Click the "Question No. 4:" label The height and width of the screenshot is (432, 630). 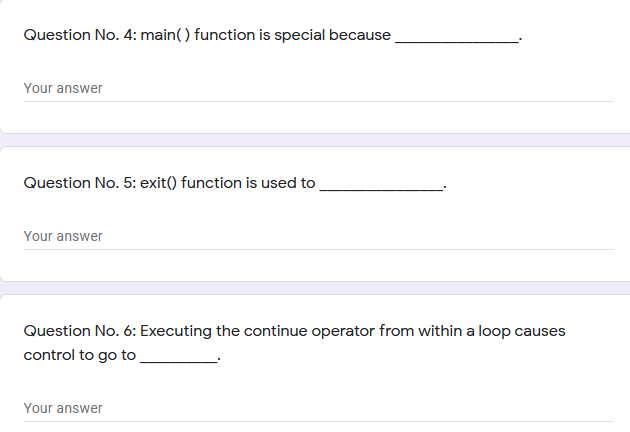point(79,35)
